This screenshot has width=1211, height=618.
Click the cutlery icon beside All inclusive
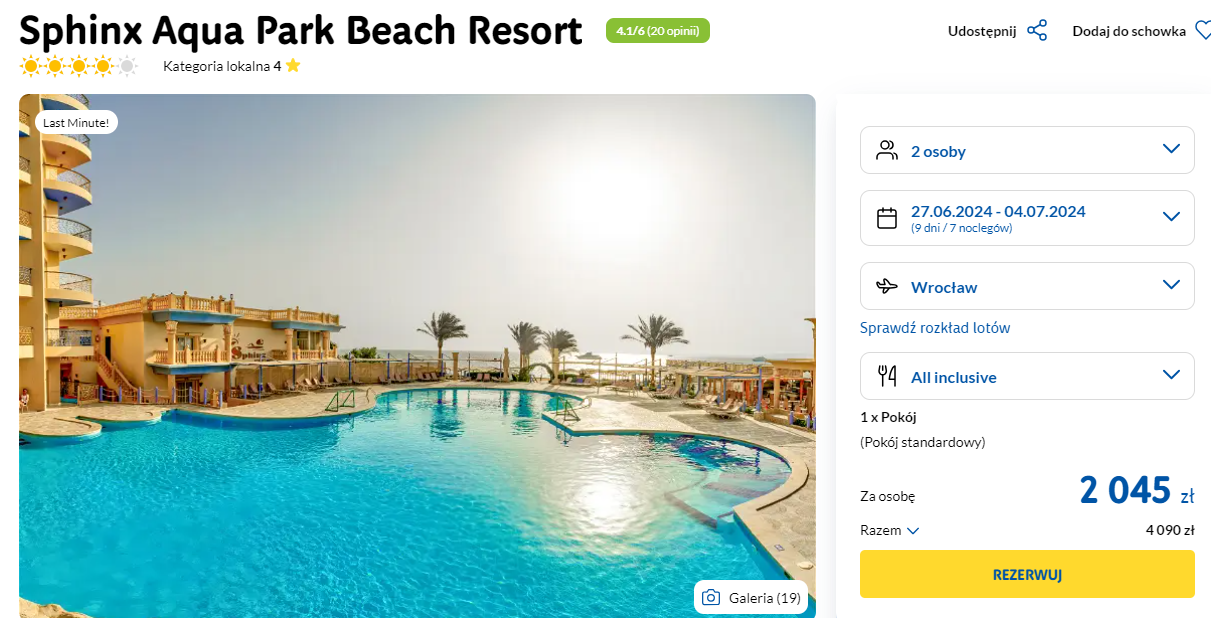(x=887, y=377)
